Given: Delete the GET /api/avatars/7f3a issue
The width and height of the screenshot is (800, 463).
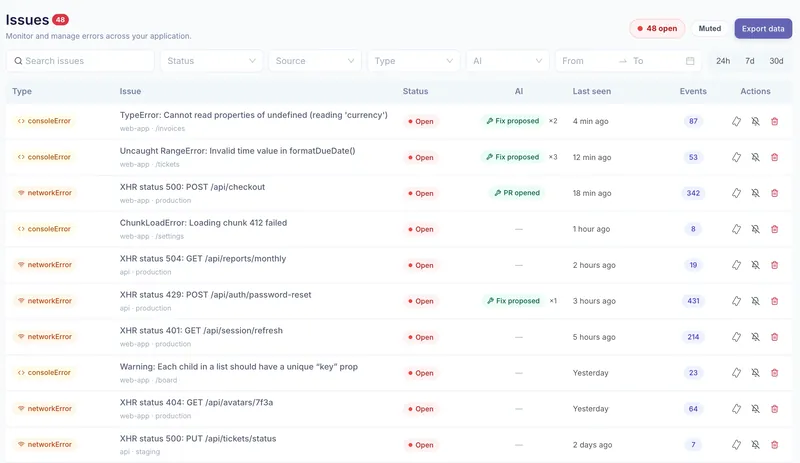Looking at the screenshot, I should click(774, 409).
